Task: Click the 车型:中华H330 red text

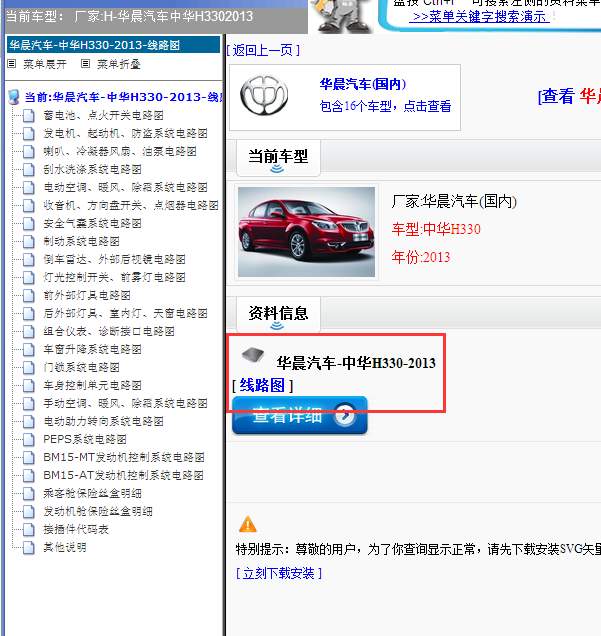Action: tap(436, 229)
